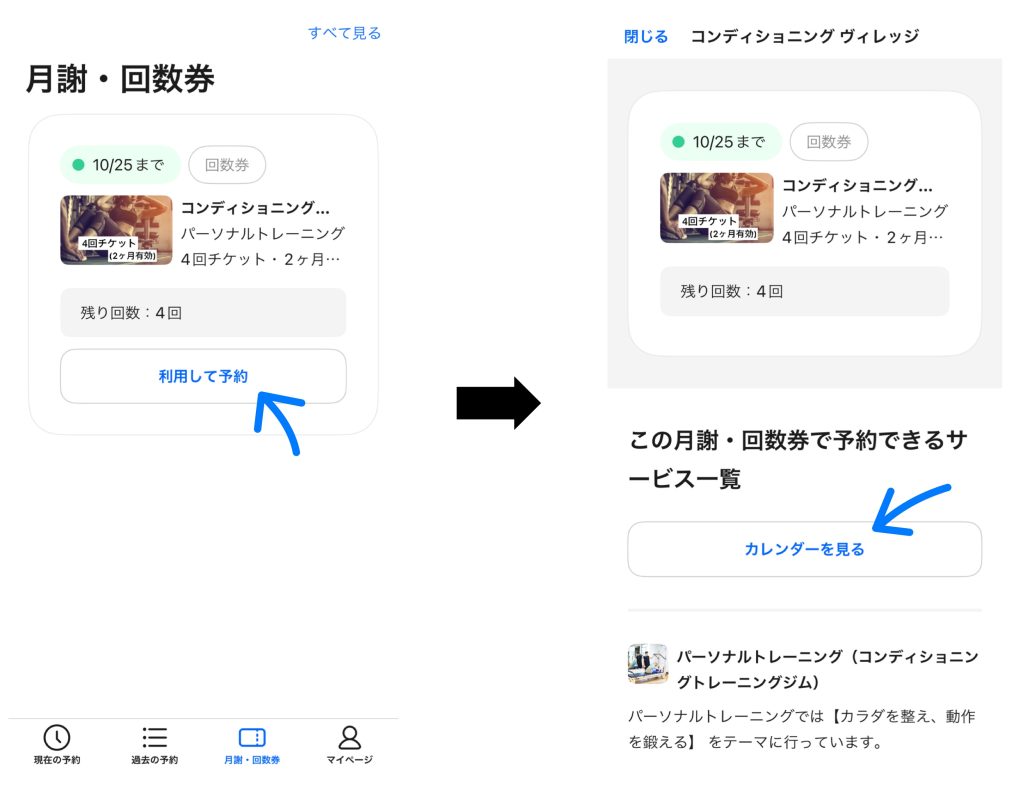Click the パーソナルトレーニング service thumbnail icon
This screenshot has height=791, width=1024.
pyautogui.click(x=648, y=664)
